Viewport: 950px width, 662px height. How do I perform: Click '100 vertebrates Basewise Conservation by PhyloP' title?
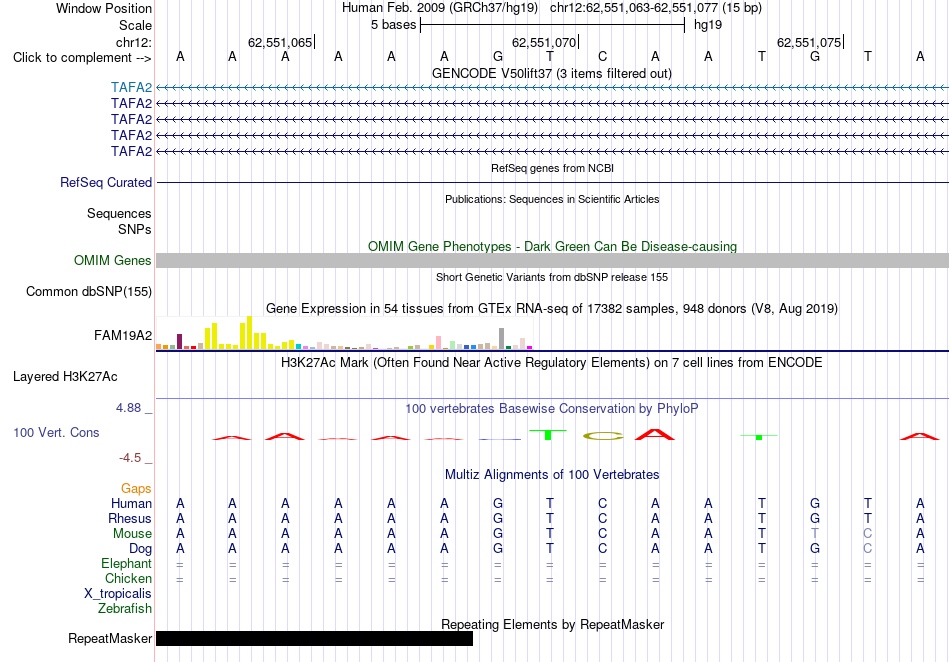coord(552,409)
